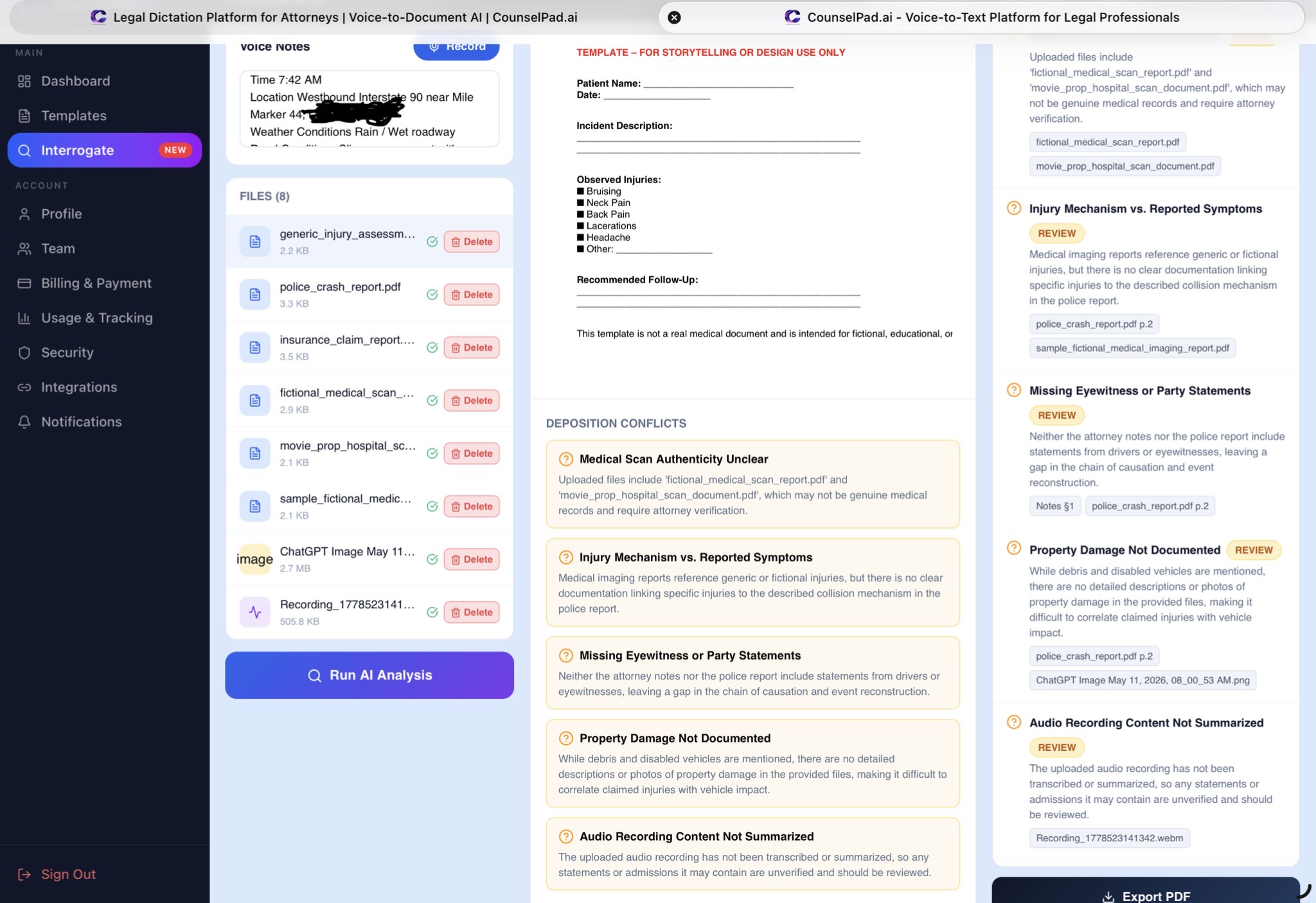The image size is (1316, 903).
Task: Open the Notes §1 source chip
Action: [1055, 506]
